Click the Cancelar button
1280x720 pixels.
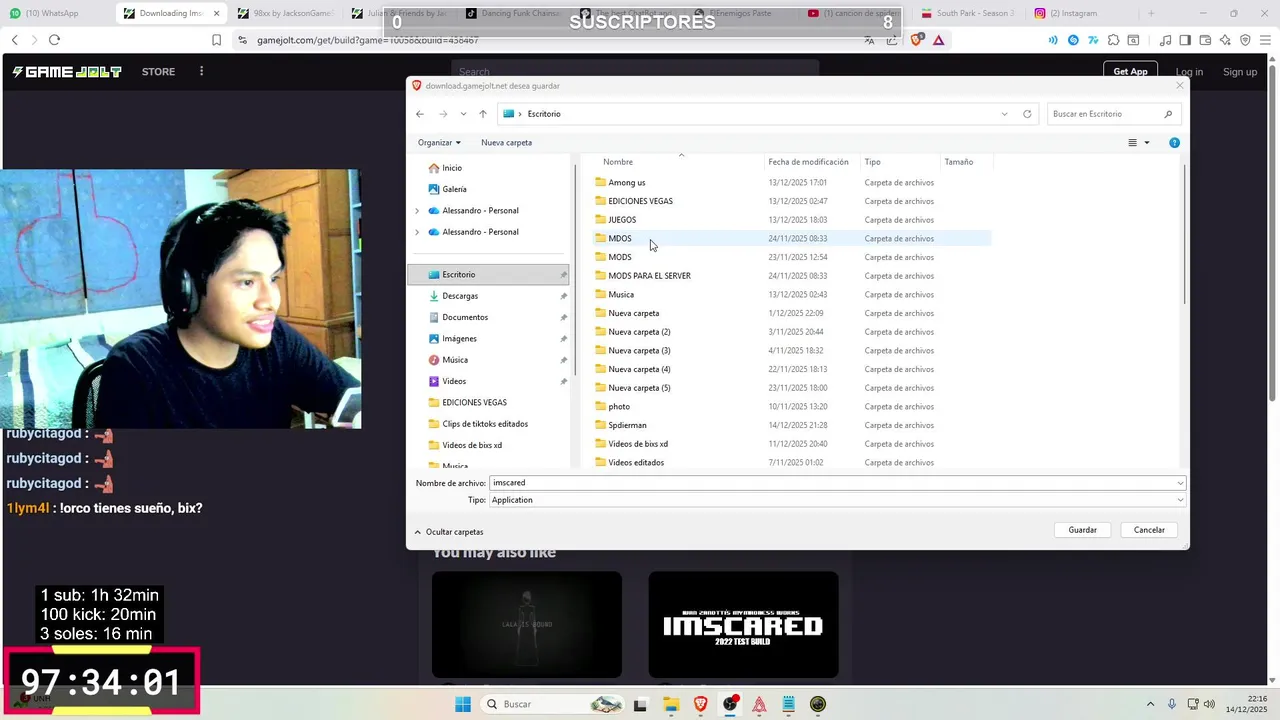(x=1149, y=530)
